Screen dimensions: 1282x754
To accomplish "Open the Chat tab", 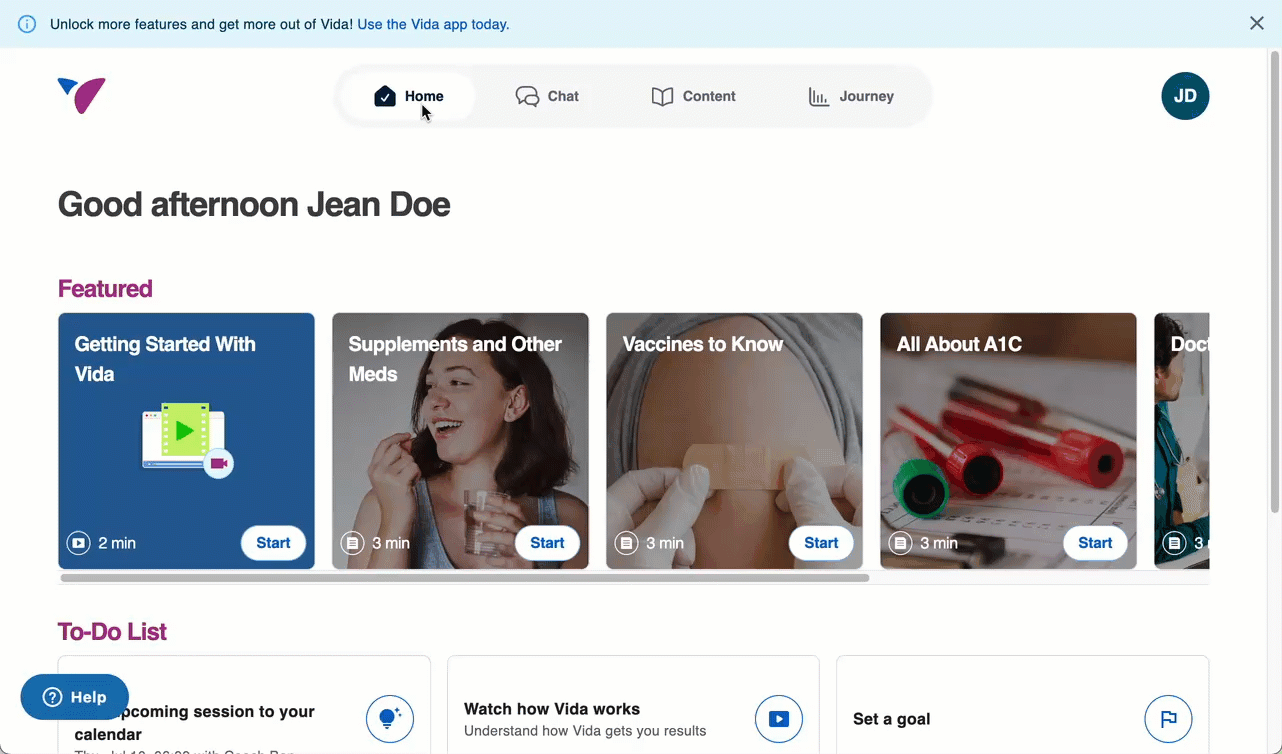I will point(547,96).
